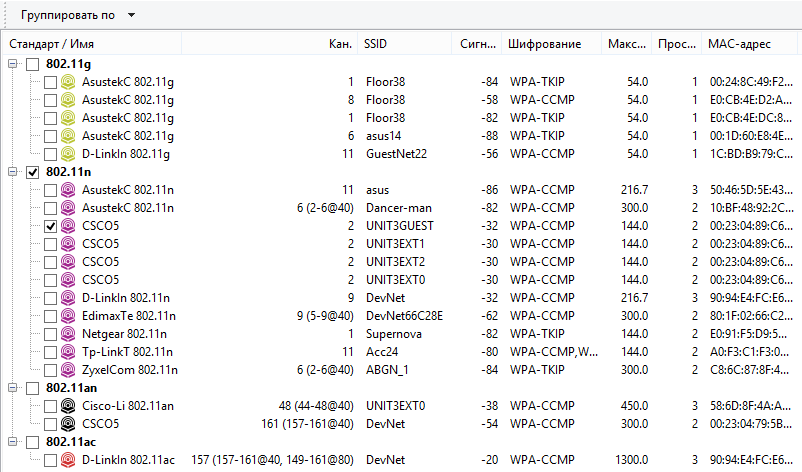Open the Группировать по dropdown

click(78, 15)
